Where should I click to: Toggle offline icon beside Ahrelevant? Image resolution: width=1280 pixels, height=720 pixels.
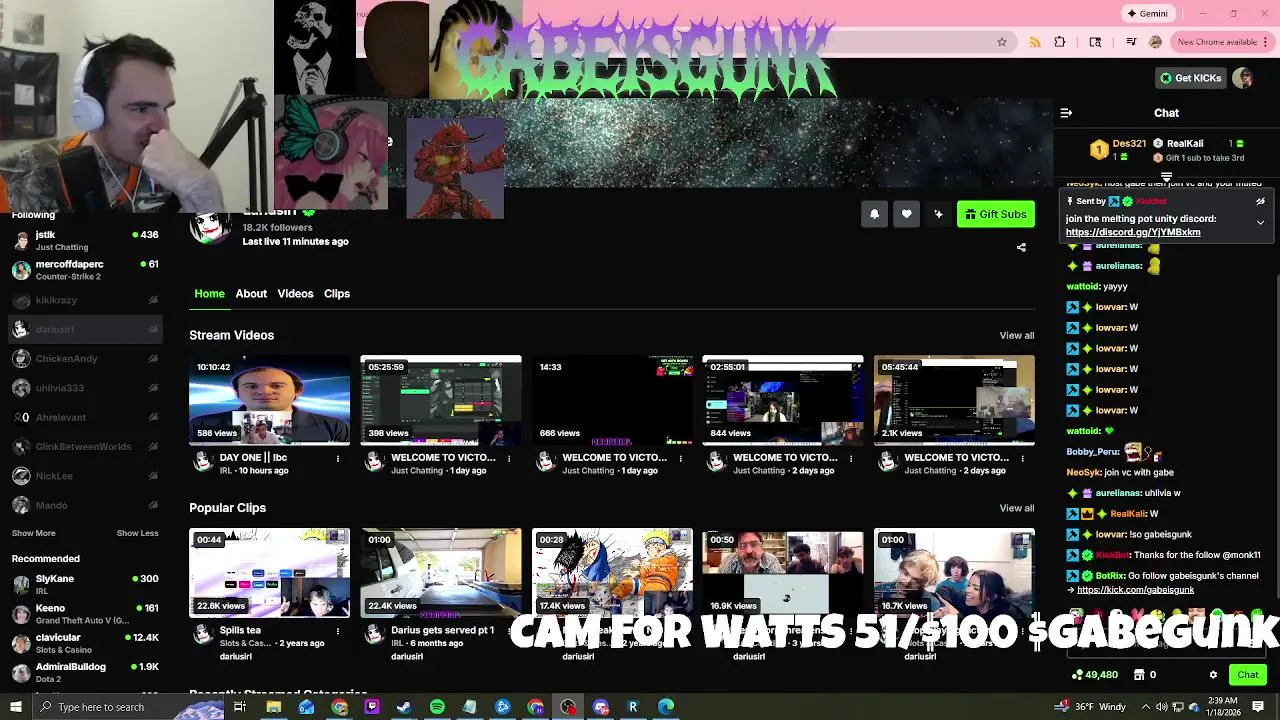153,417
